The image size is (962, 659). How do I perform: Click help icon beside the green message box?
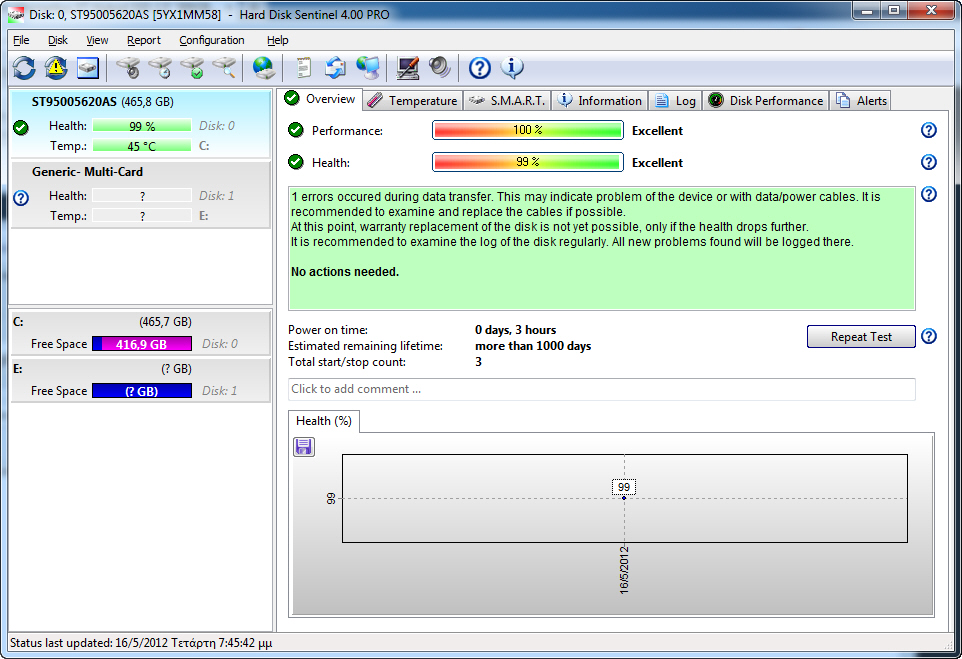[929, 195]
